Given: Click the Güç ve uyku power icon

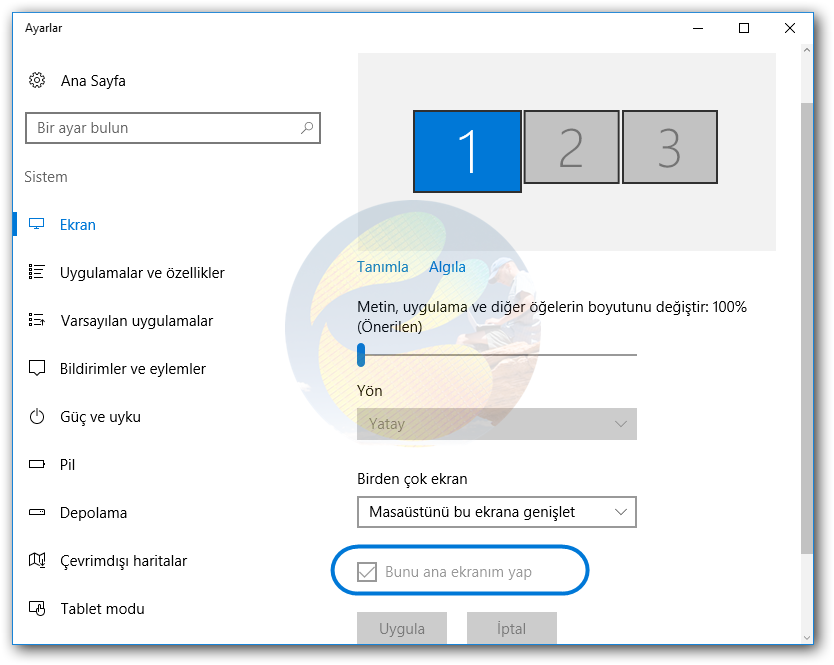Looking at the screenshot, I should point(37,416).
